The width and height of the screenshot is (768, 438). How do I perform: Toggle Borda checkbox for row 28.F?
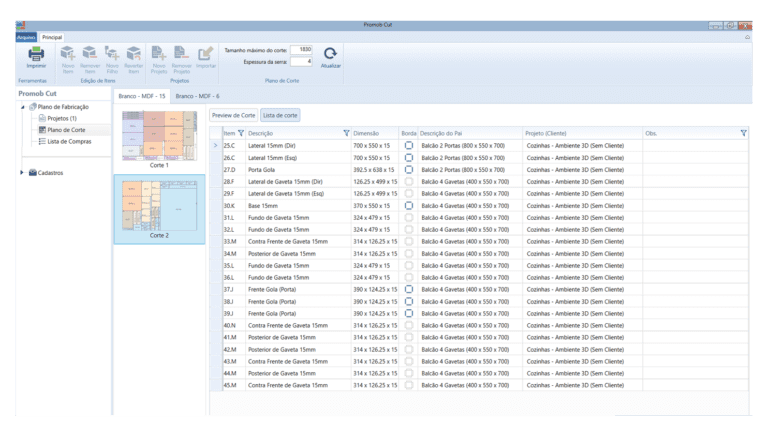[409, 181]
